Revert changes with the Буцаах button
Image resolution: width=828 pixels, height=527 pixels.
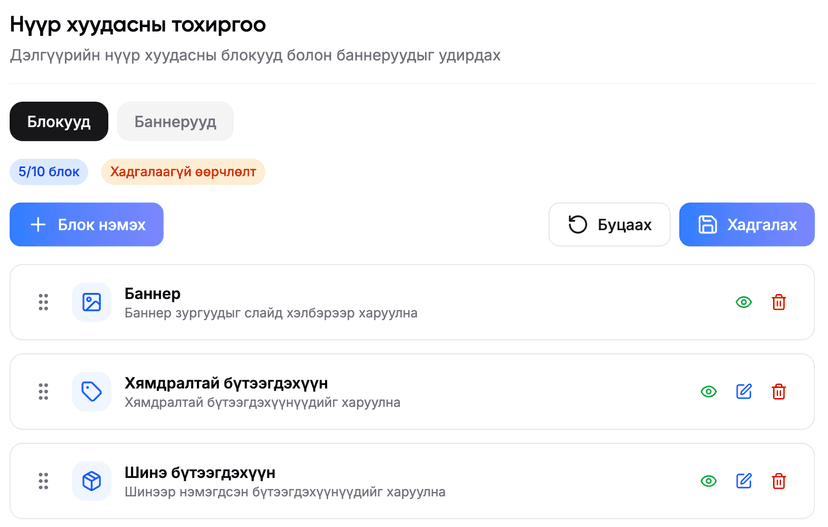click(x=609, y=225)
